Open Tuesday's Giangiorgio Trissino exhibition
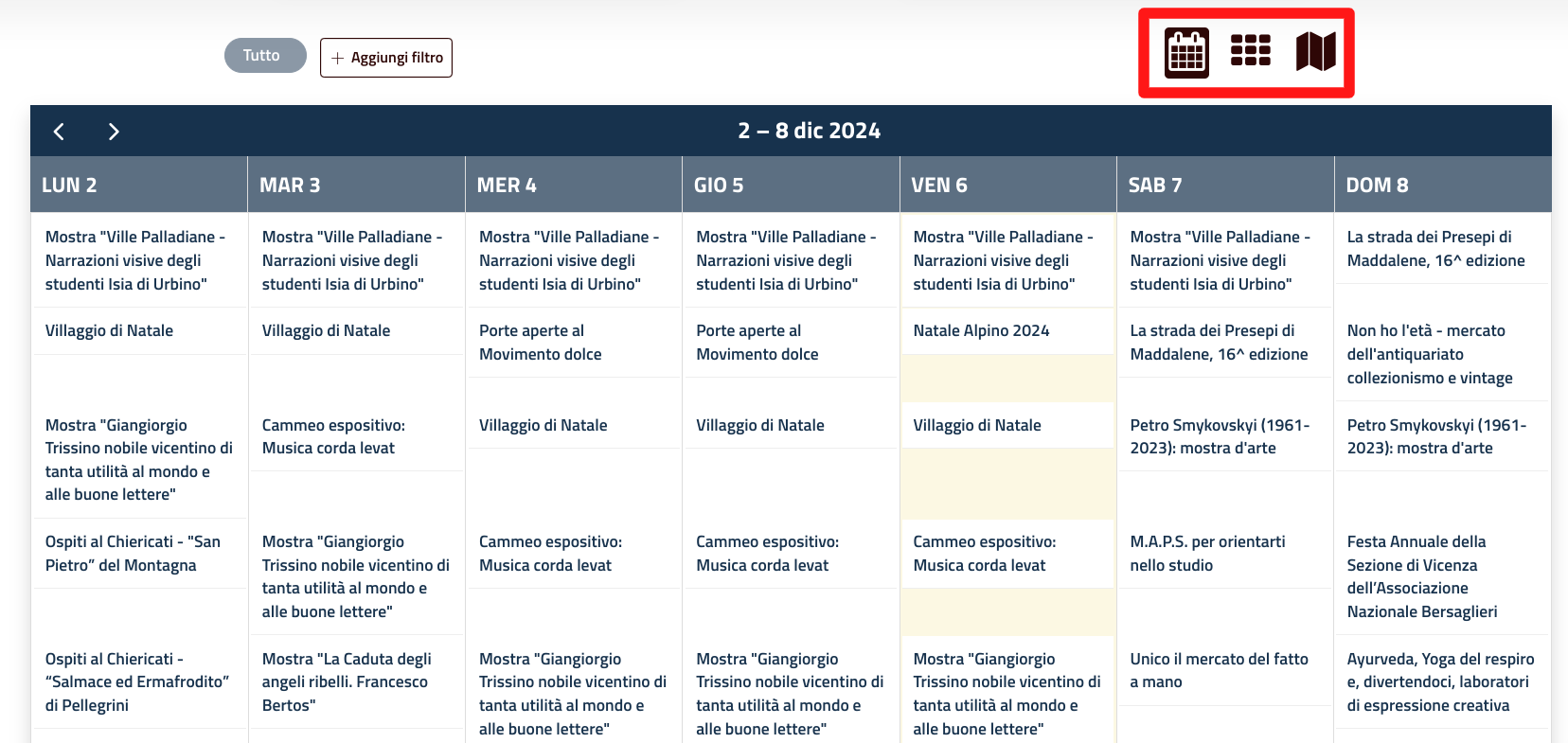This screenshot has width=1568, height=743. pos(356,576)
